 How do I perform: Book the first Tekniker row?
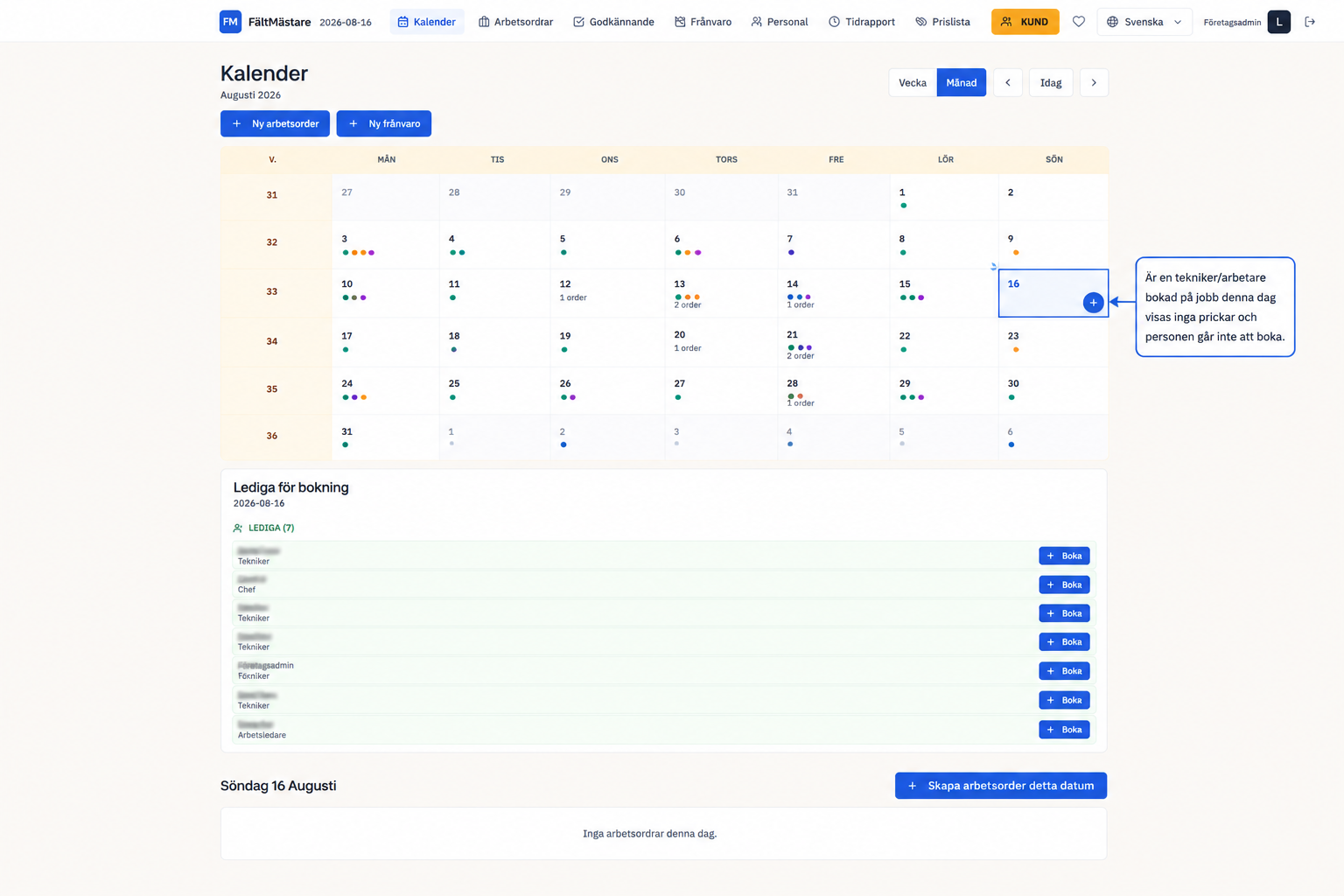[1064, 556]
